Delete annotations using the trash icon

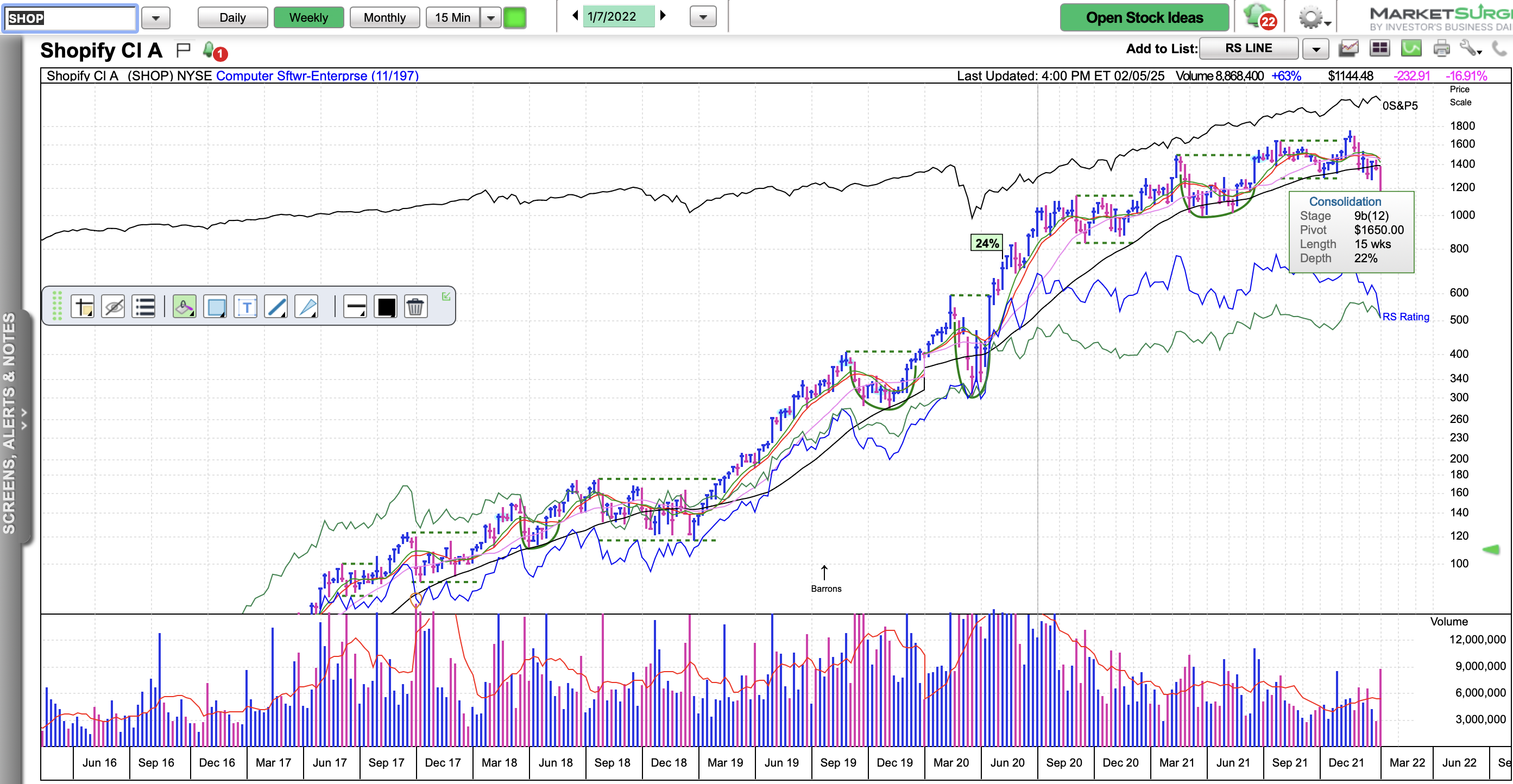[416, 306]
